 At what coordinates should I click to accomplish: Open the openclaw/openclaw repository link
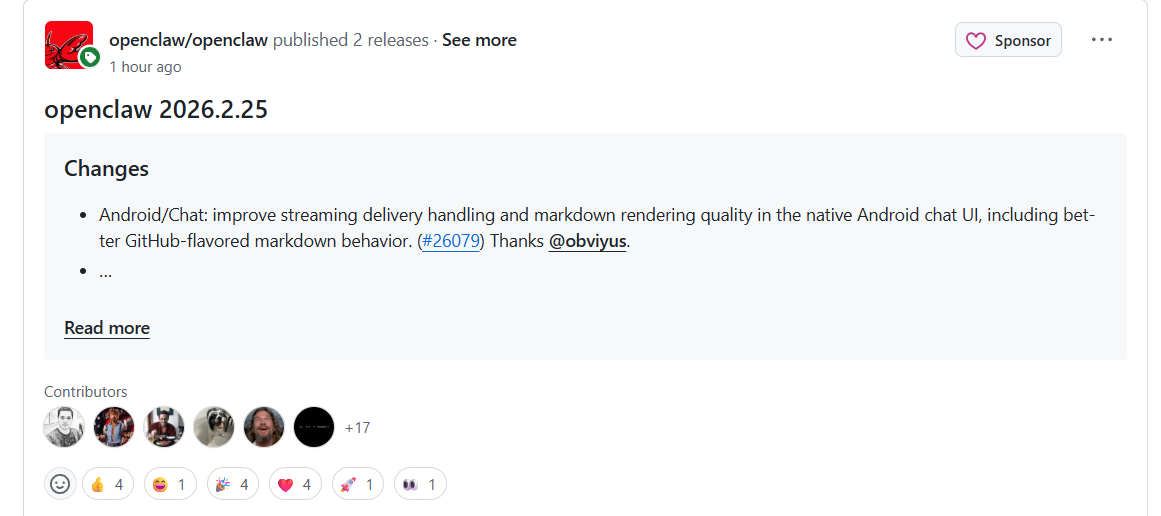pos(188,40)
